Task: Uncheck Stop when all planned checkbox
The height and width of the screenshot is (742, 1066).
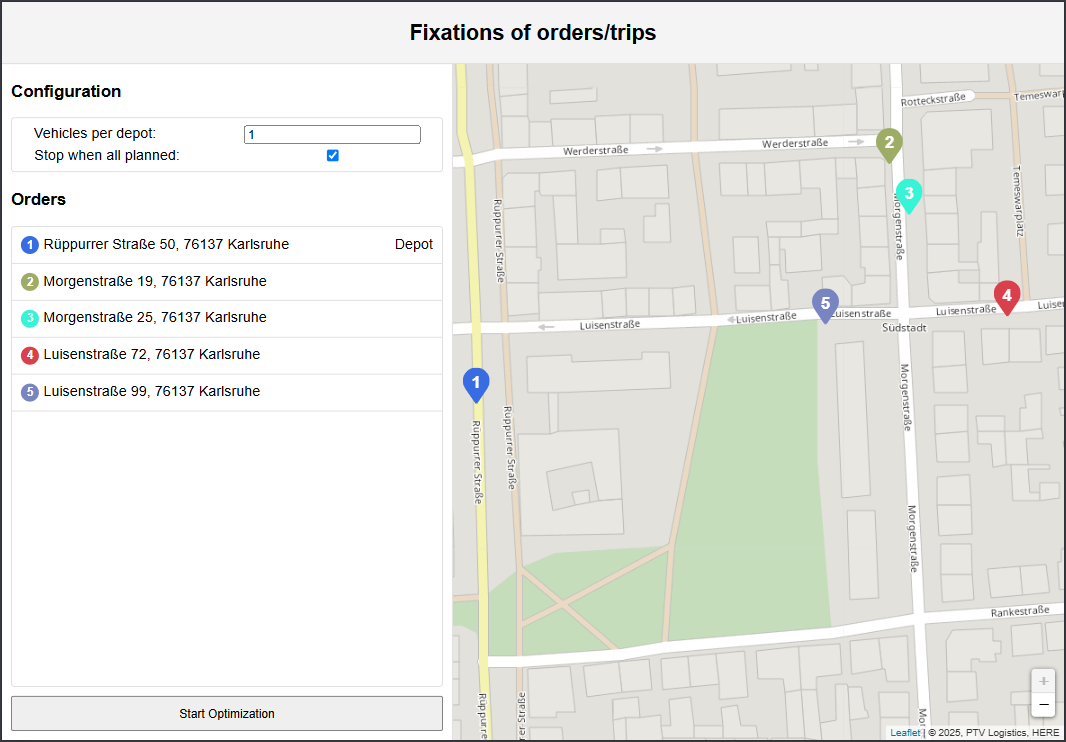Action: click(x=332, y=155)
